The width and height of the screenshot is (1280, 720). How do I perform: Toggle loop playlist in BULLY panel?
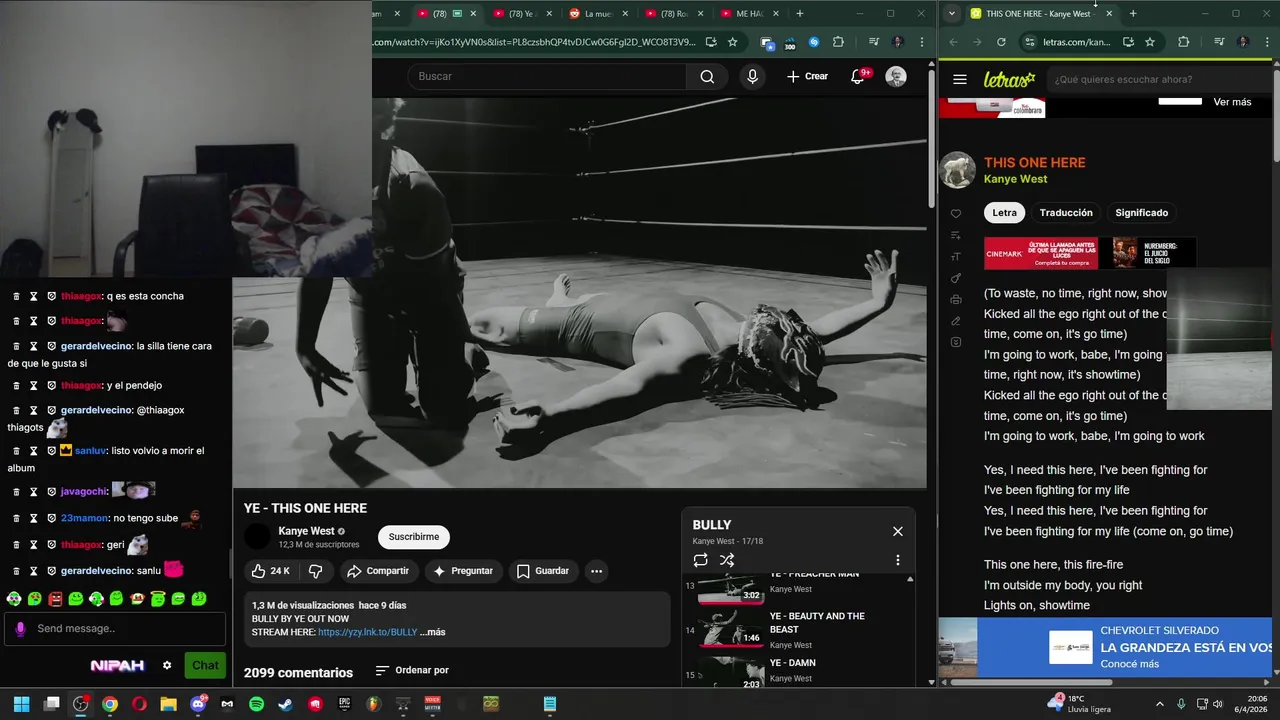pos(700,560)
